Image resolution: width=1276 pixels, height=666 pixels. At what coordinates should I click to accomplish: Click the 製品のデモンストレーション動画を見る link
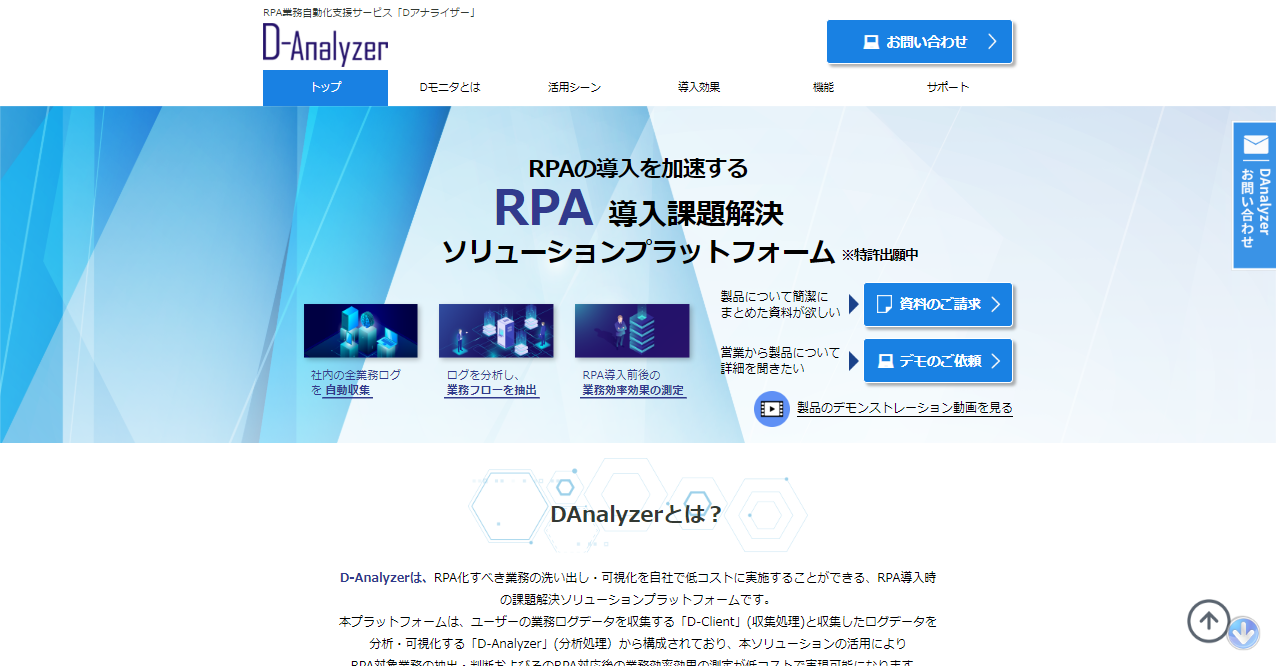click(x=904, y=408)
